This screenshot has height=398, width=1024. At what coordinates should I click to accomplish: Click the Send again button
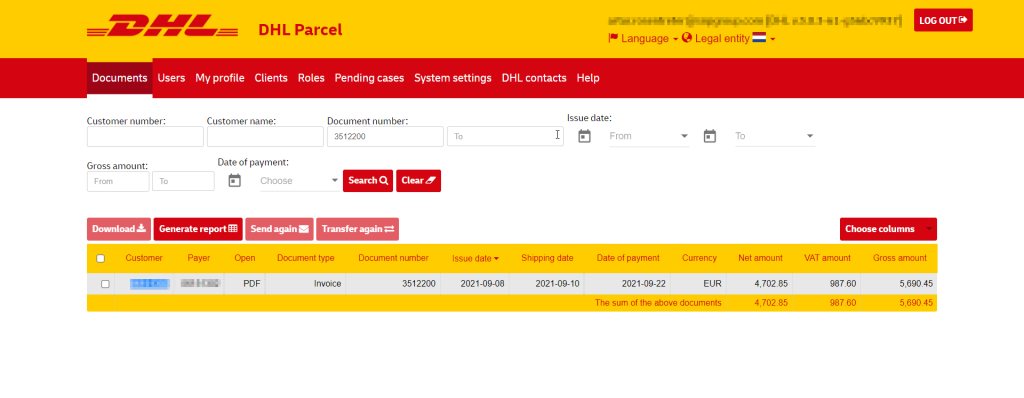(280, 229)
